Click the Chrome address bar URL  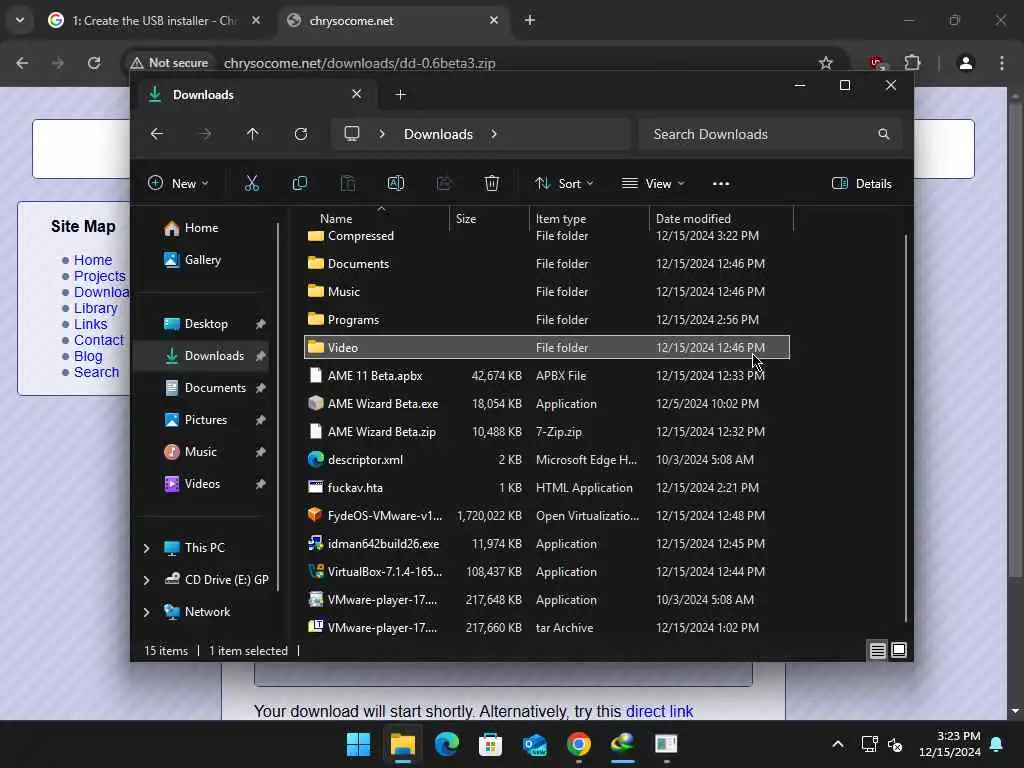(x=360, y=63)
